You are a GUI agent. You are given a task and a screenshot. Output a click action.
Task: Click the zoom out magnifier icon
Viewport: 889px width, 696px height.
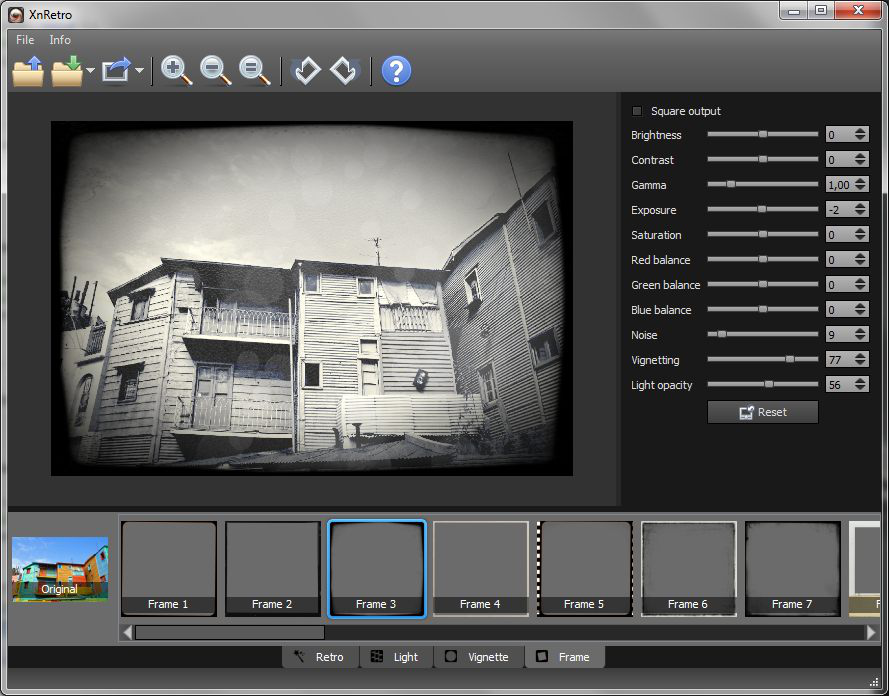[x=216, y=71]
